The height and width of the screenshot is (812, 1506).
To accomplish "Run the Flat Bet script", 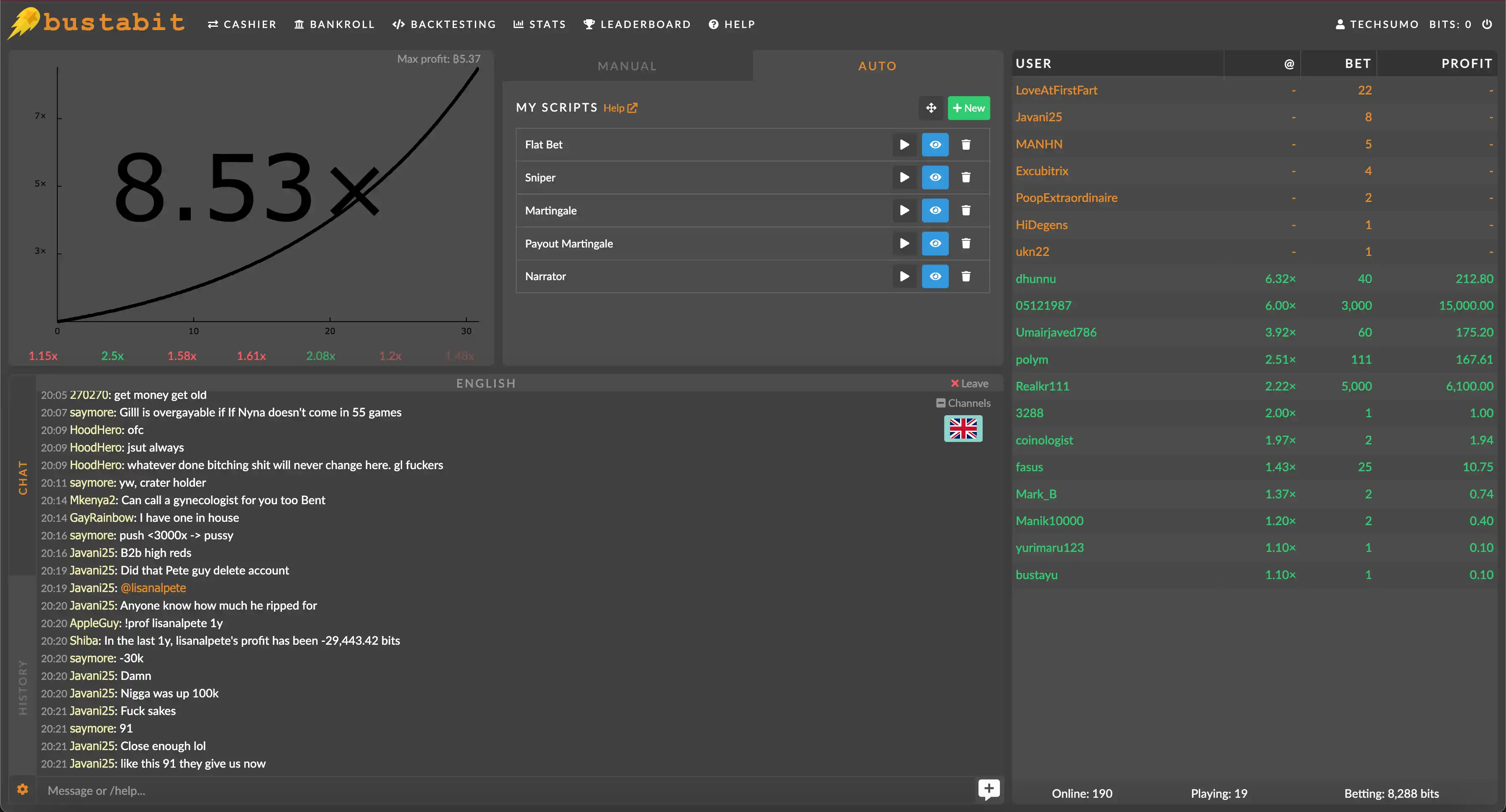I will pos(904,144).
